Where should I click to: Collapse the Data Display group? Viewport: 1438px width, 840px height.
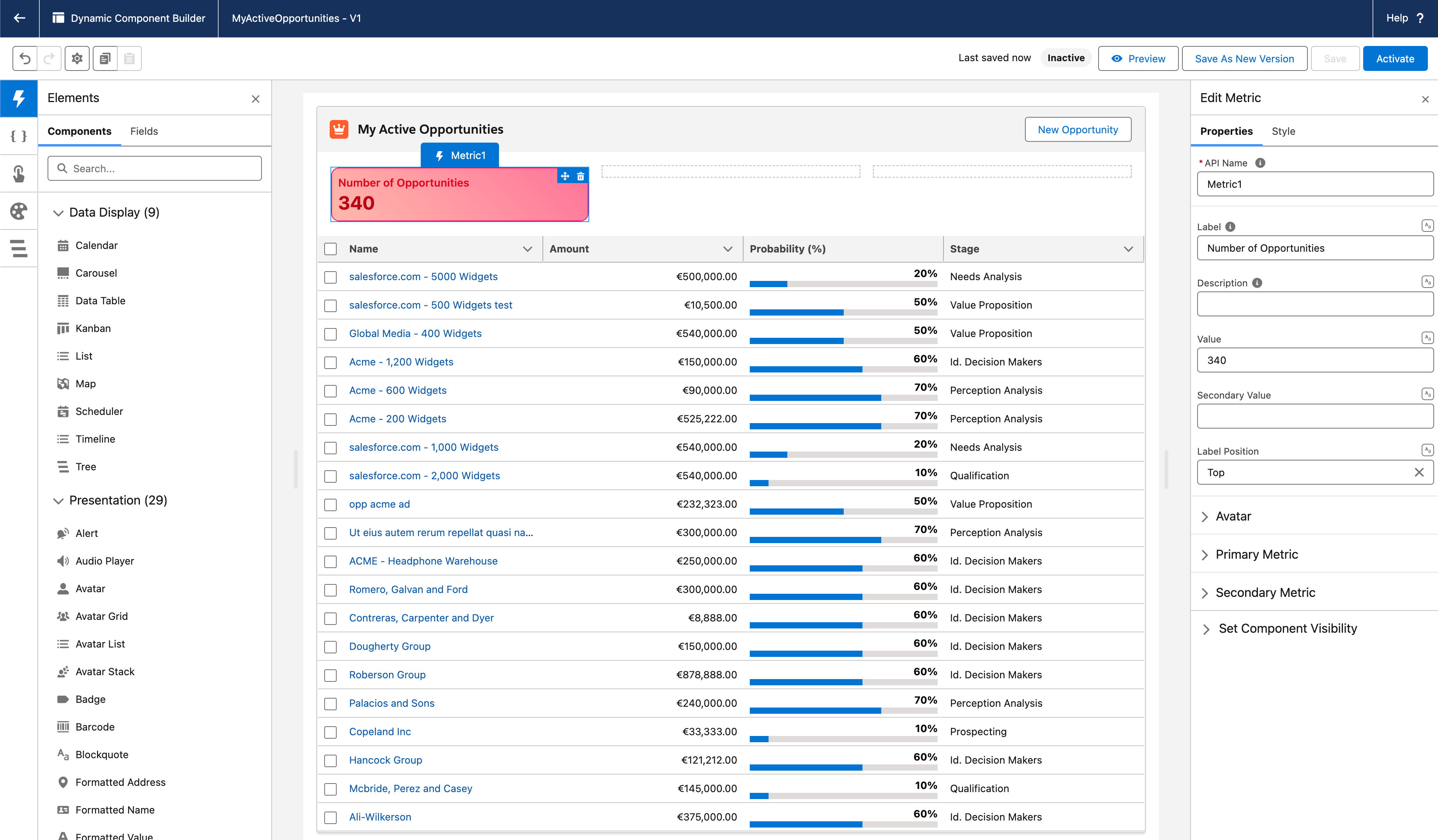coord(58,213)
